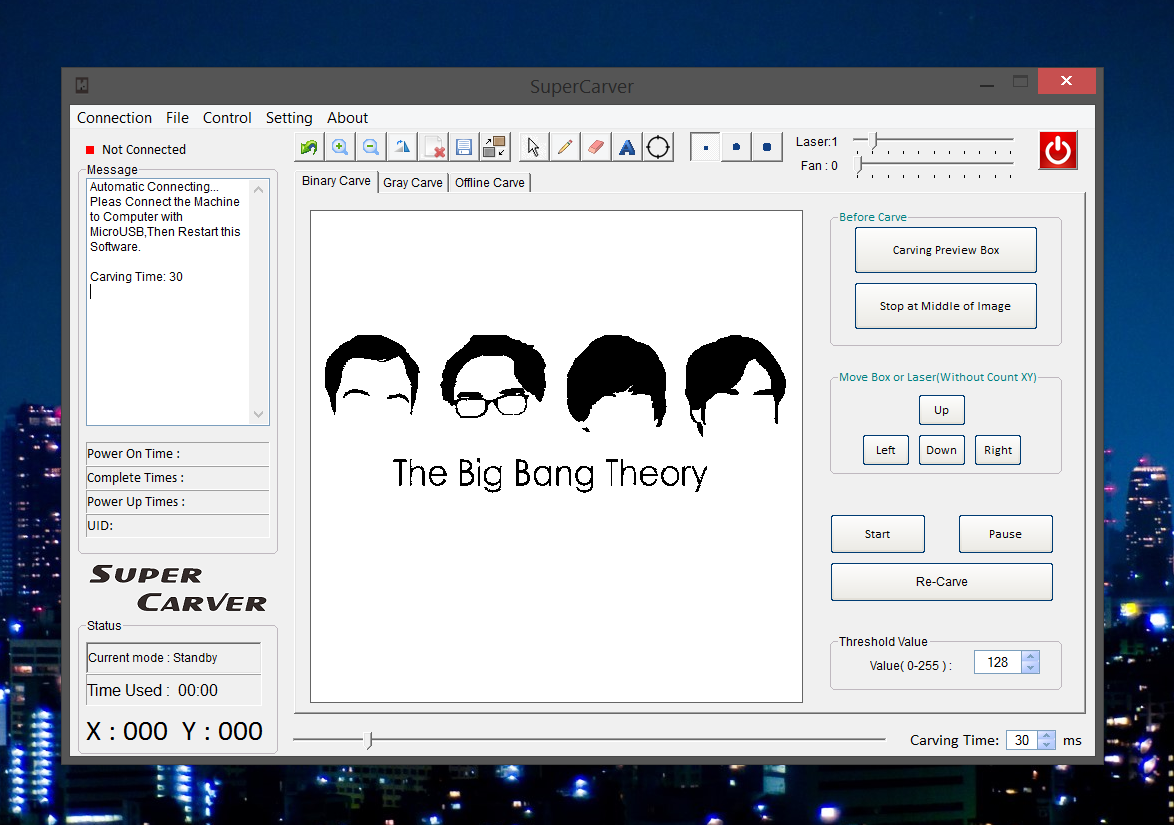Image resolution: width=1174 pixels, height=825 pixels.
Task: Open the Setting menu
Action: (x=289, y=118)
